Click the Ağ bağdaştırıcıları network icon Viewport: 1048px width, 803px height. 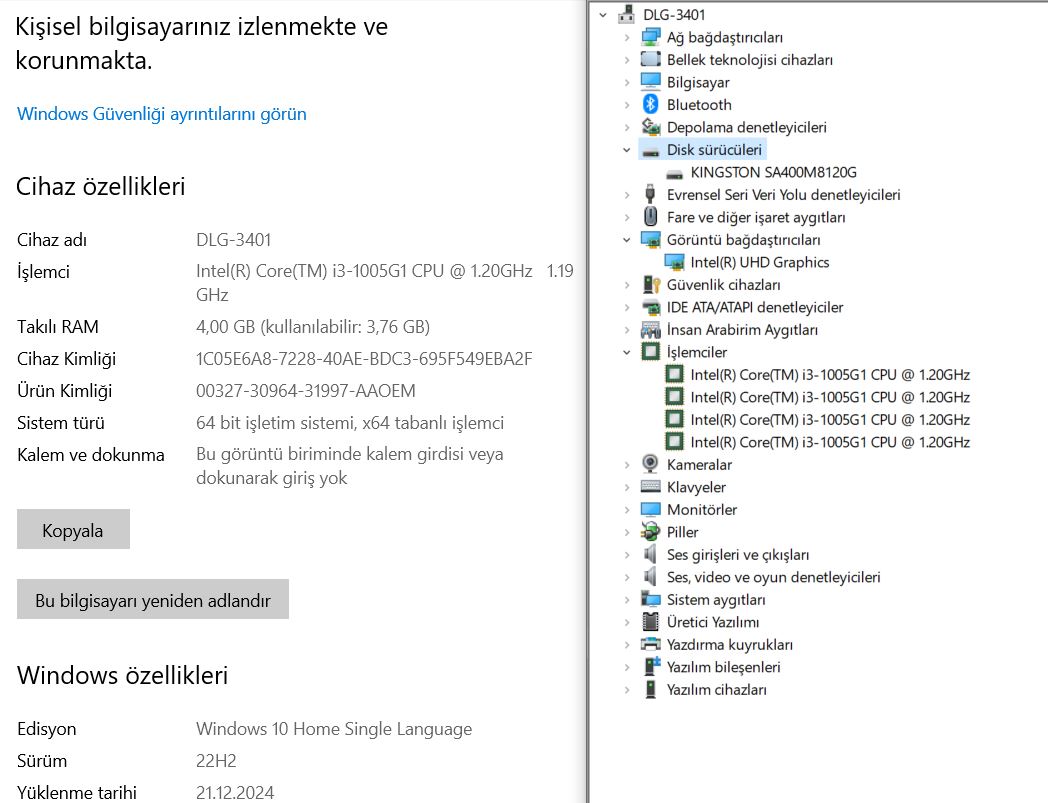pos(650,37)
